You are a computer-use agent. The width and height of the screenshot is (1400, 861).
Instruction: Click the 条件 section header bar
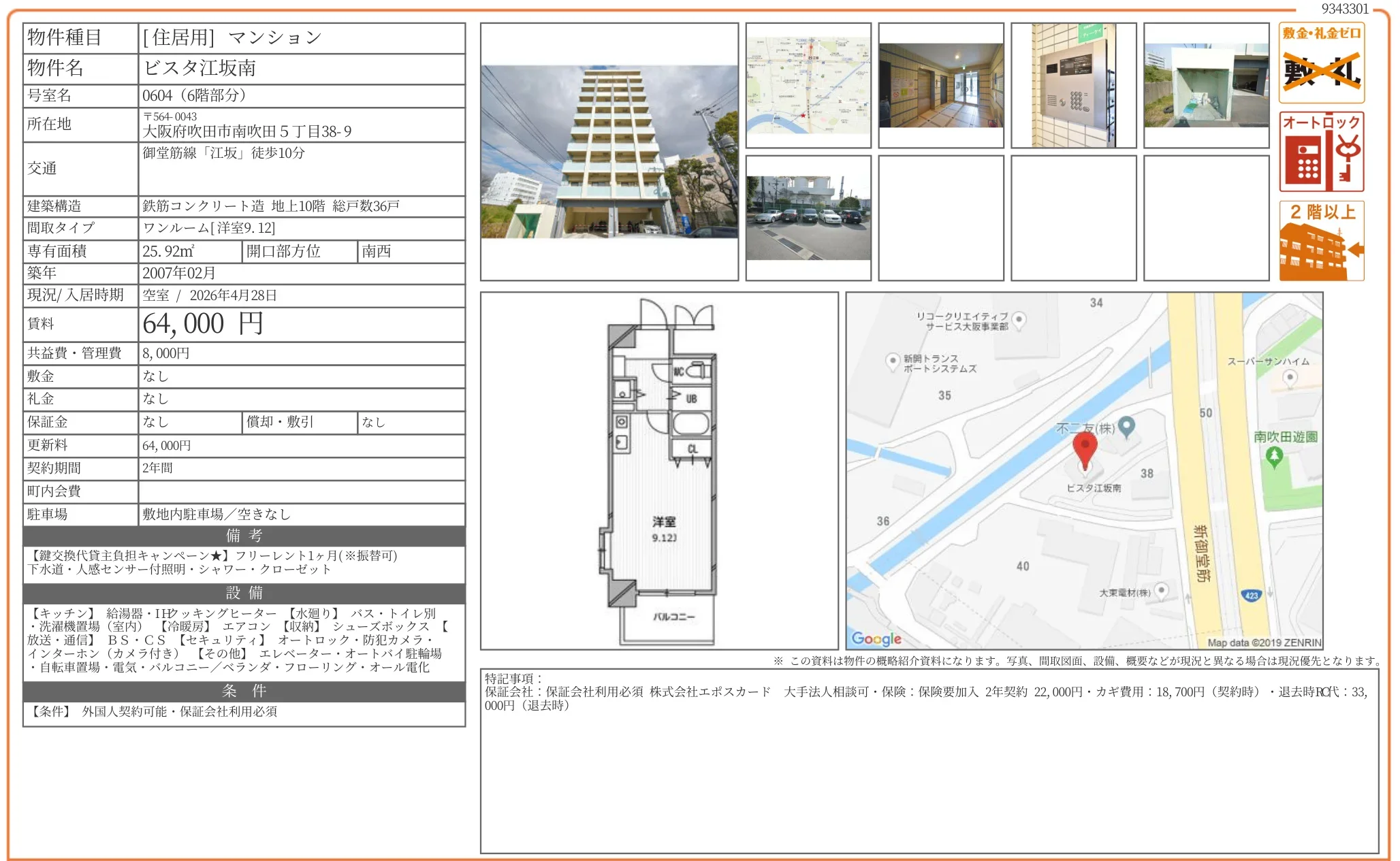coord(244,691)
